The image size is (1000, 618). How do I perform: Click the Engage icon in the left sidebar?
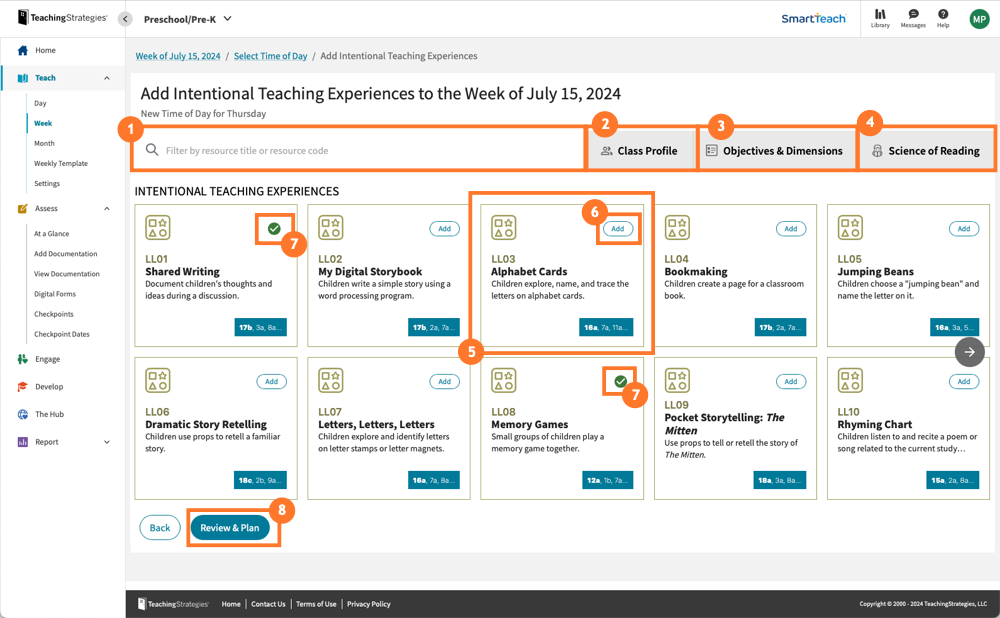[x=24, y=359]
